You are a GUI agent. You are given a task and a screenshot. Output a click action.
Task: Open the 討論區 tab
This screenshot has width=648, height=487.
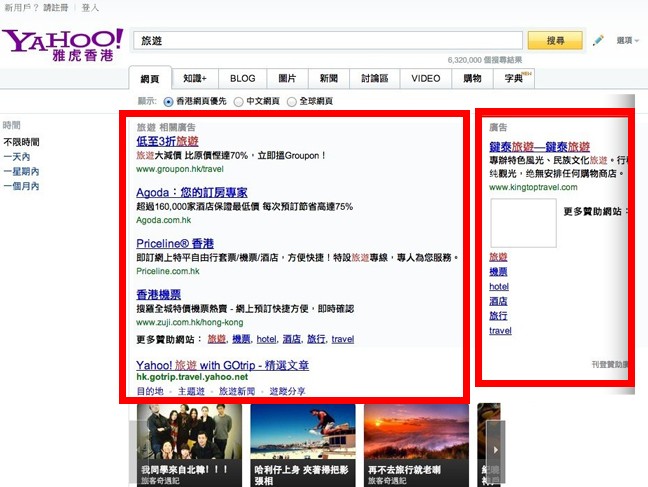[375, 79]
